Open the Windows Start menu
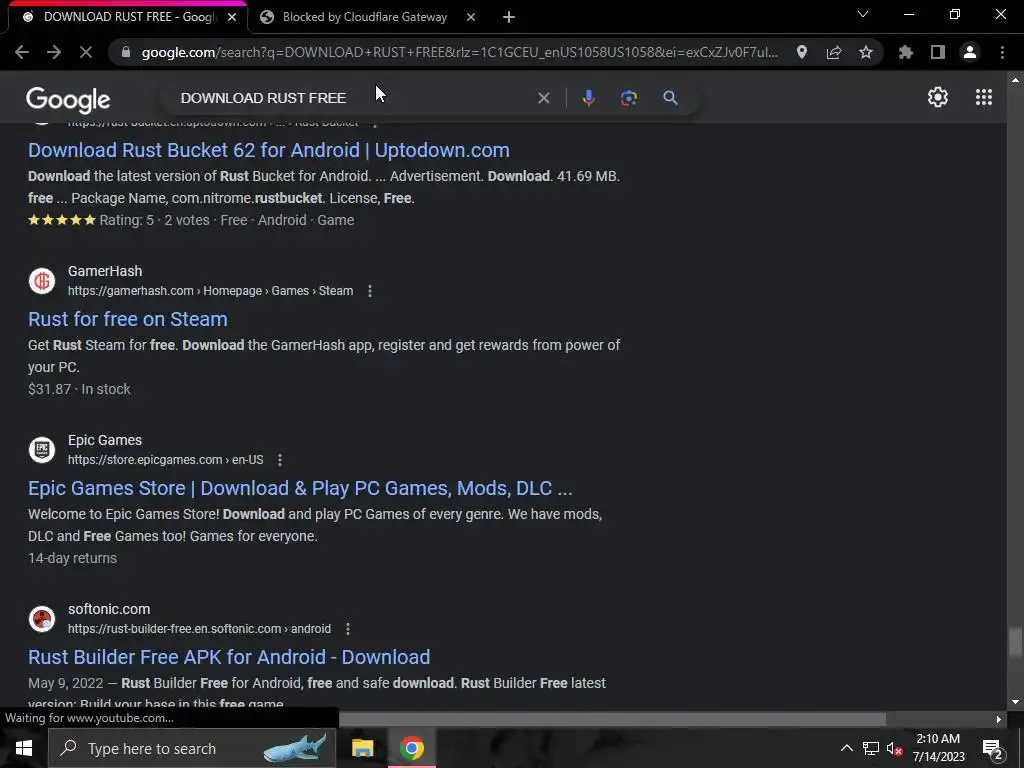This screenshot has width=1024, height=768. point(24,748)
